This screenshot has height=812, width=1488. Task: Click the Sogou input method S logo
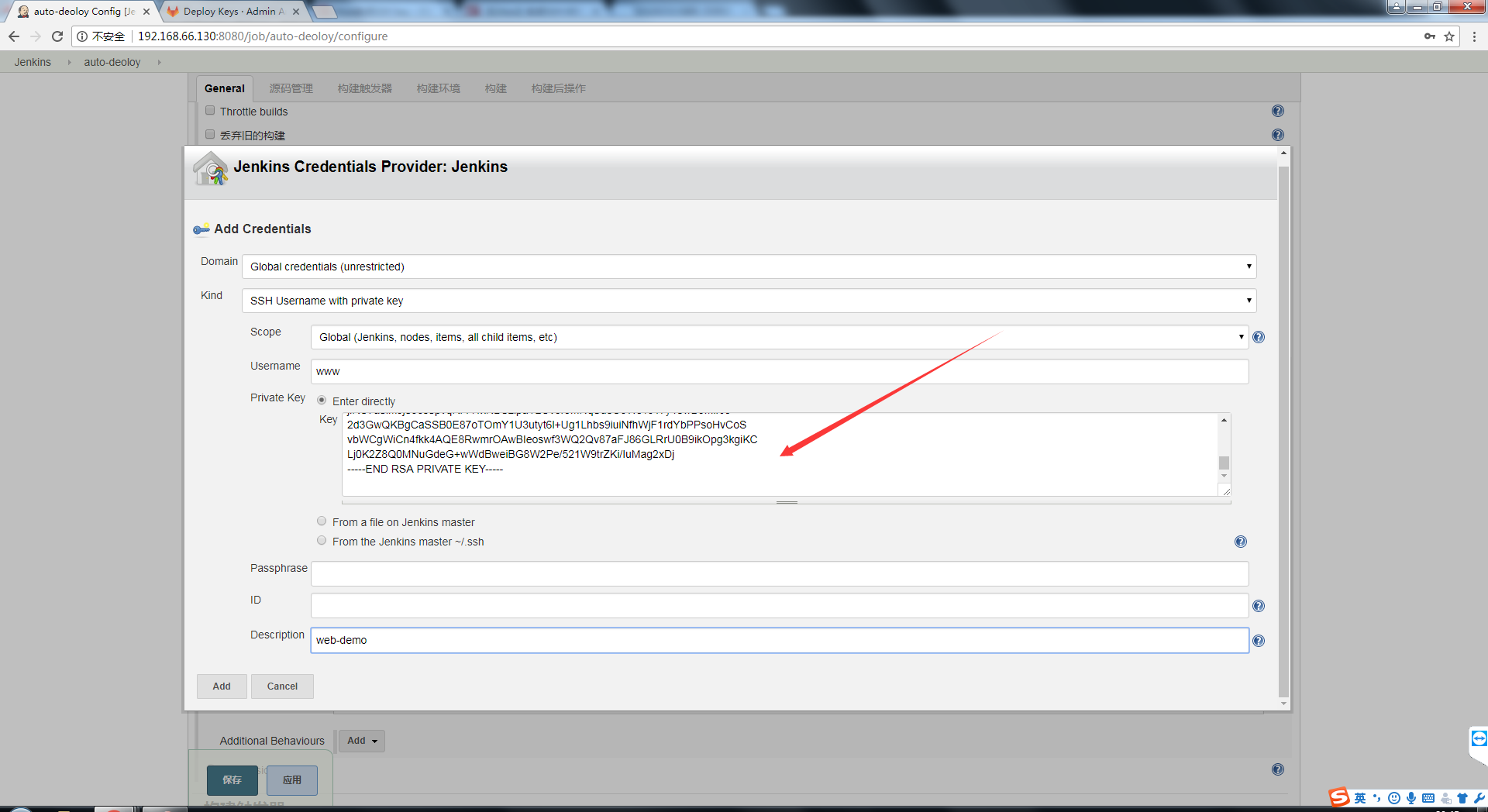coord(1338,797)
